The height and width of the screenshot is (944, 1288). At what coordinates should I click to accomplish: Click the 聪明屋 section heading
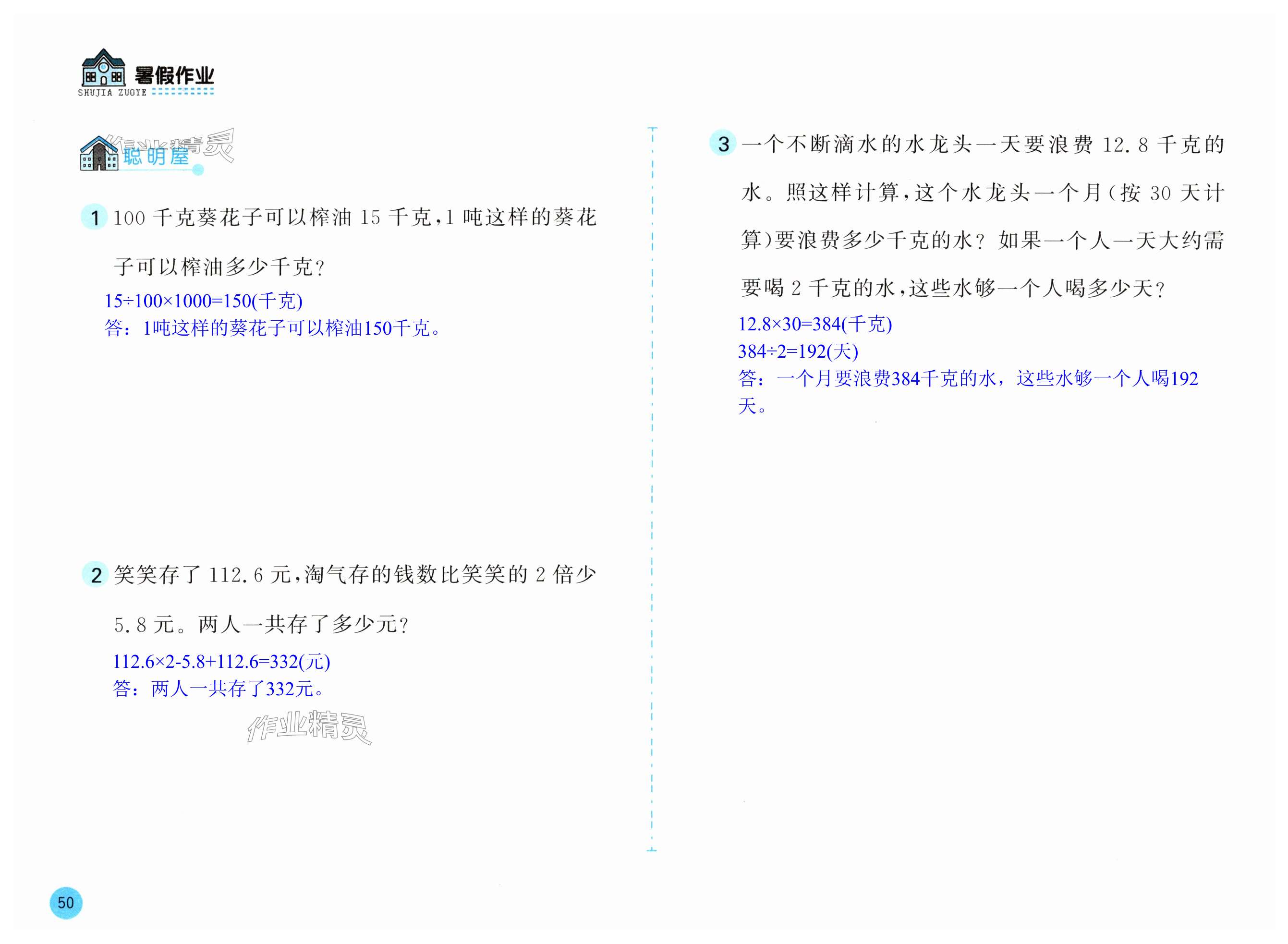[156, 157]
